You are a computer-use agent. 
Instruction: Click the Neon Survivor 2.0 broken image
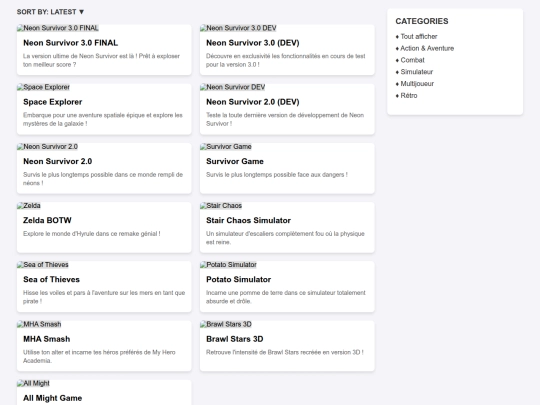[x=48, y=147]
